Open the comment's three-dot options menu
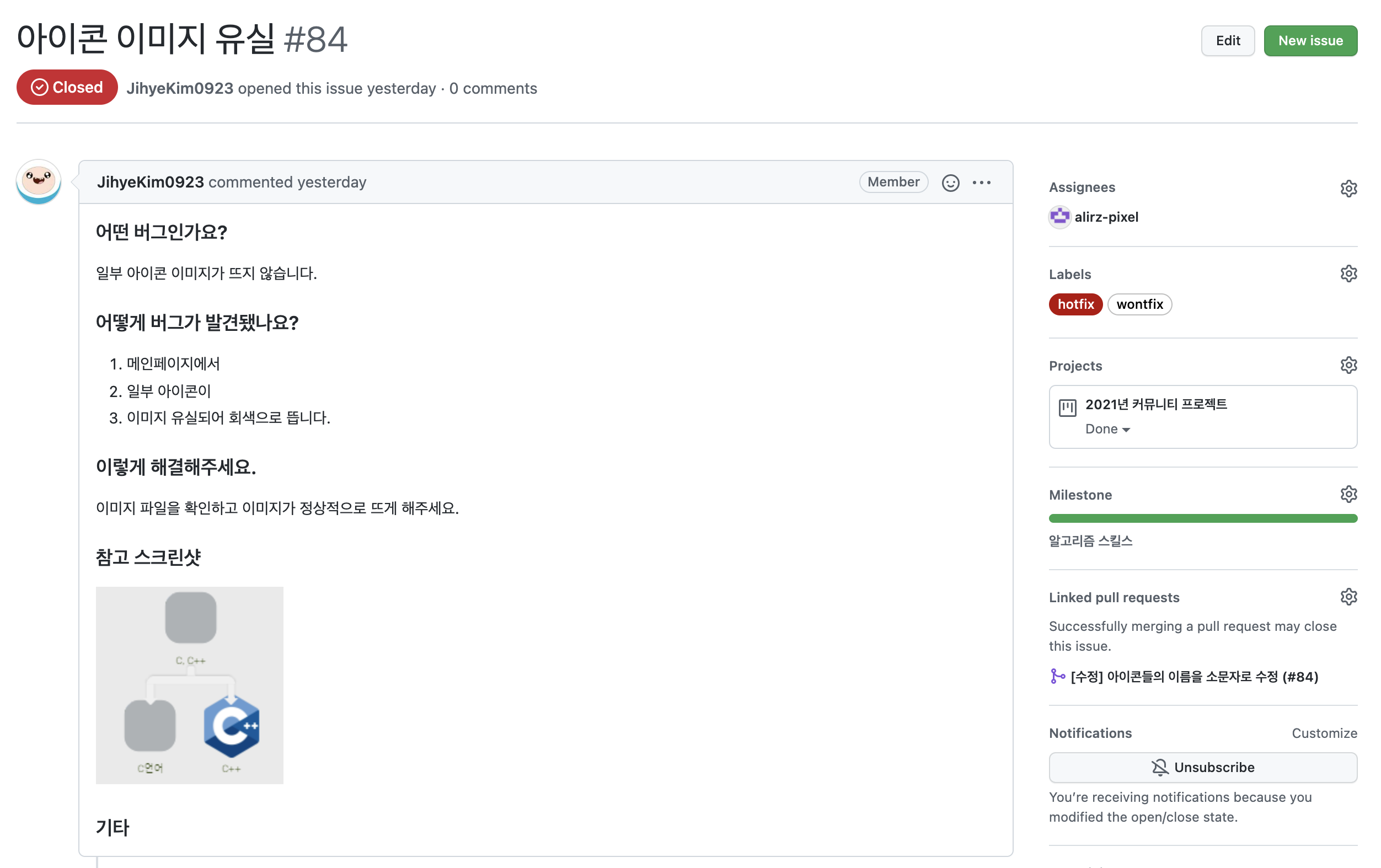Screen dimensions: 1381x868 click(x=981, y=183)
